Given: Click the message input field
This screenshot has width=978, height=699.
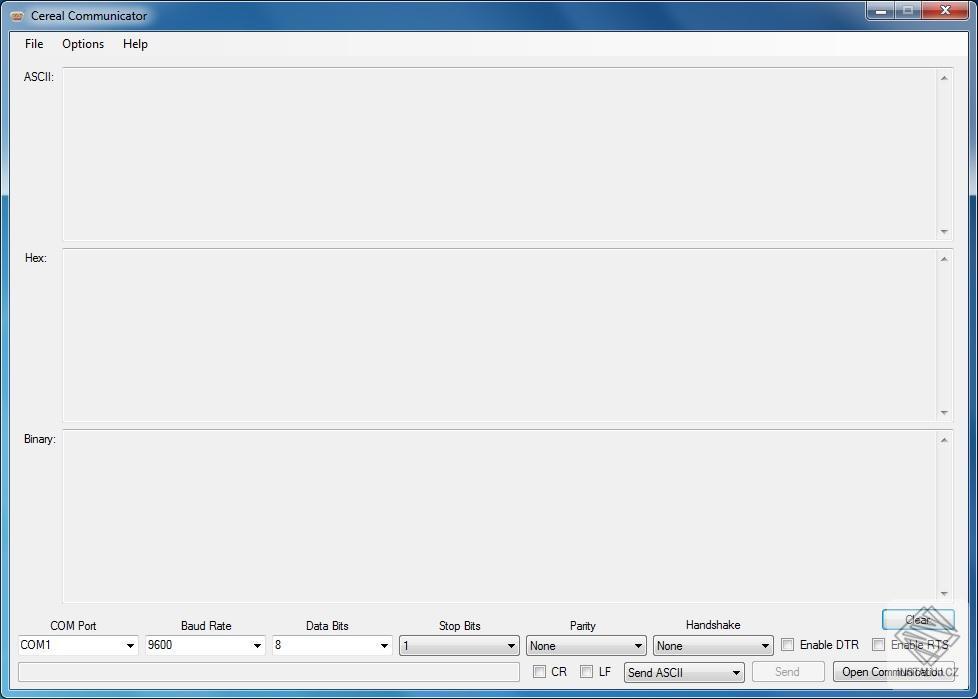Looking at the screenshot, I should (269, 672).
